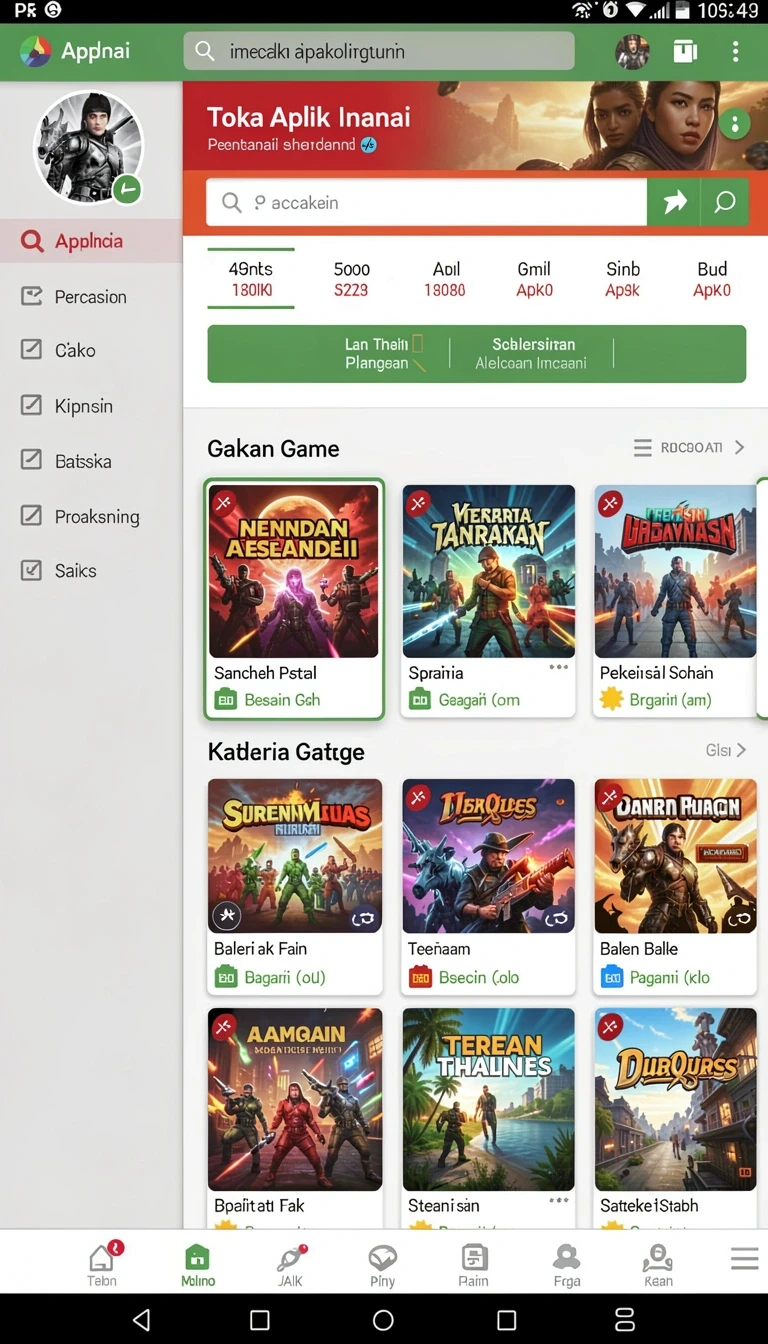The height and width of the screenshot is (1344, 768).
Task: Open the Steani san game thumbnail
Action: 489,1099
